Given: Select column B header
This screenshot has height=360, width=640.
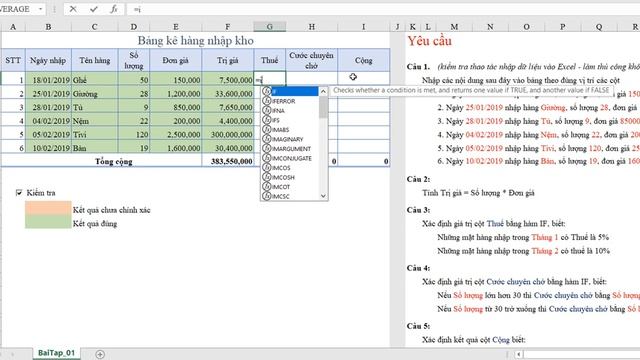Looking at the screenshot, I should (x=48, y=27).
